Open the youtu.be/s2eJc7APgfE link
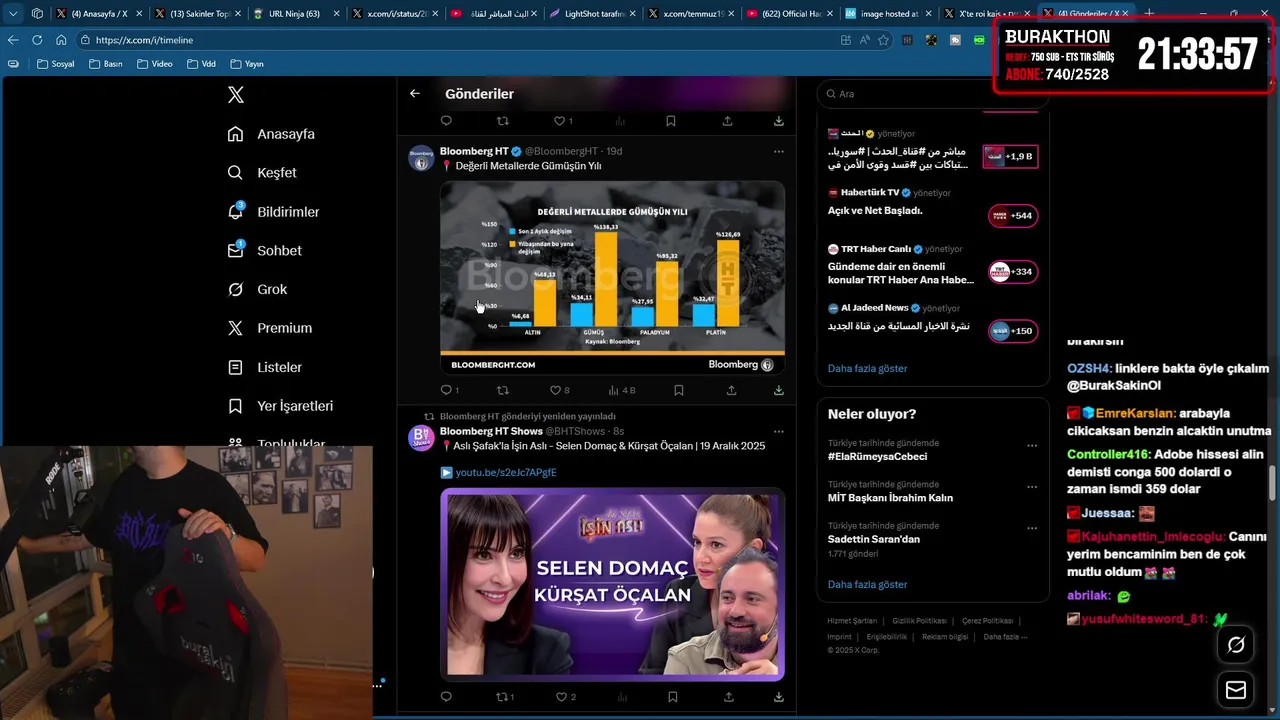The height and width of the screenshot is (720, 1280). point(506,472)
